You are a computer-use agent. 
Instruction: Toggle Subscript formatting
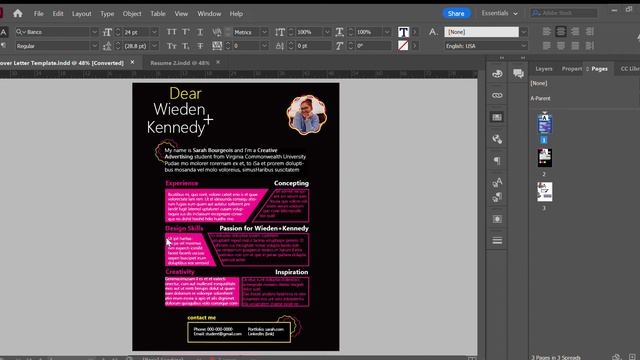(186, 46)
